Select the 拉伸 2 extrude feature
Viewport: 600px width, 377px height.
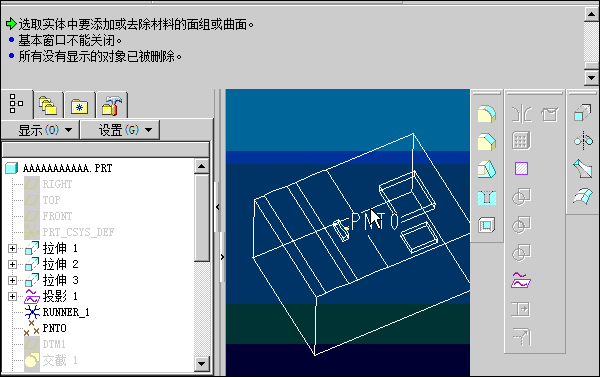[x=60, y=264]
